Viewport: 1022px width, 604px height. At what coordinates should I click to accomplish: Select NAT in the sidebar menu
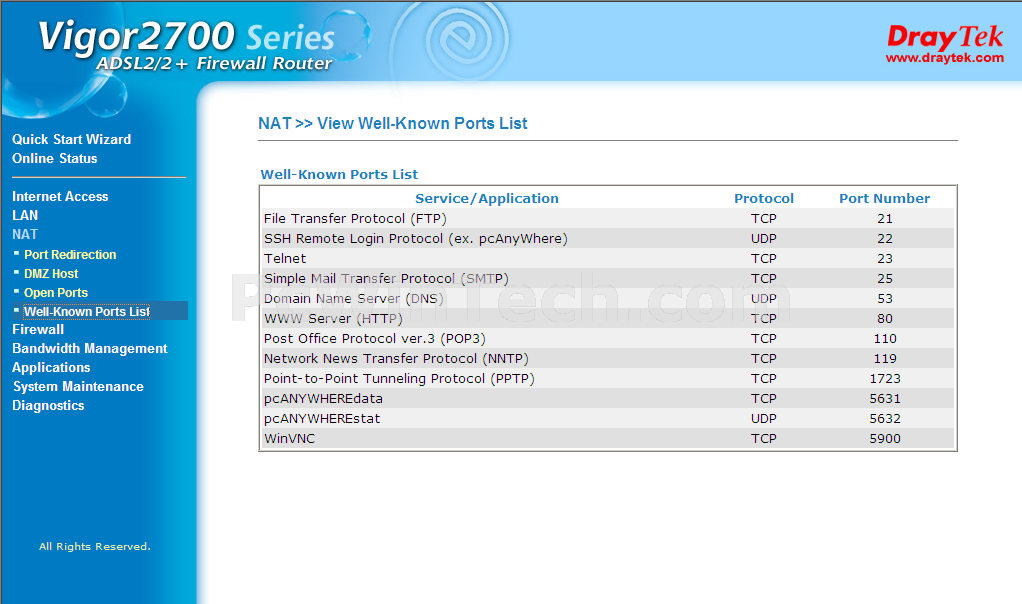coord(25,234)
